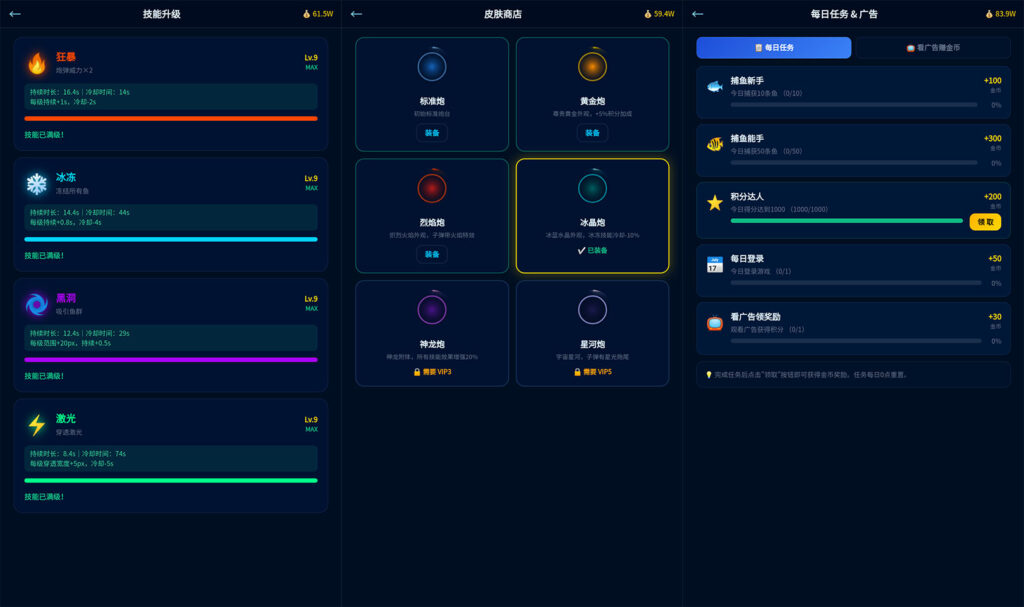Equip the 标准炮 skin
Image resolution: width=1024 pixels, height=607 pixels.
[432, 133]
